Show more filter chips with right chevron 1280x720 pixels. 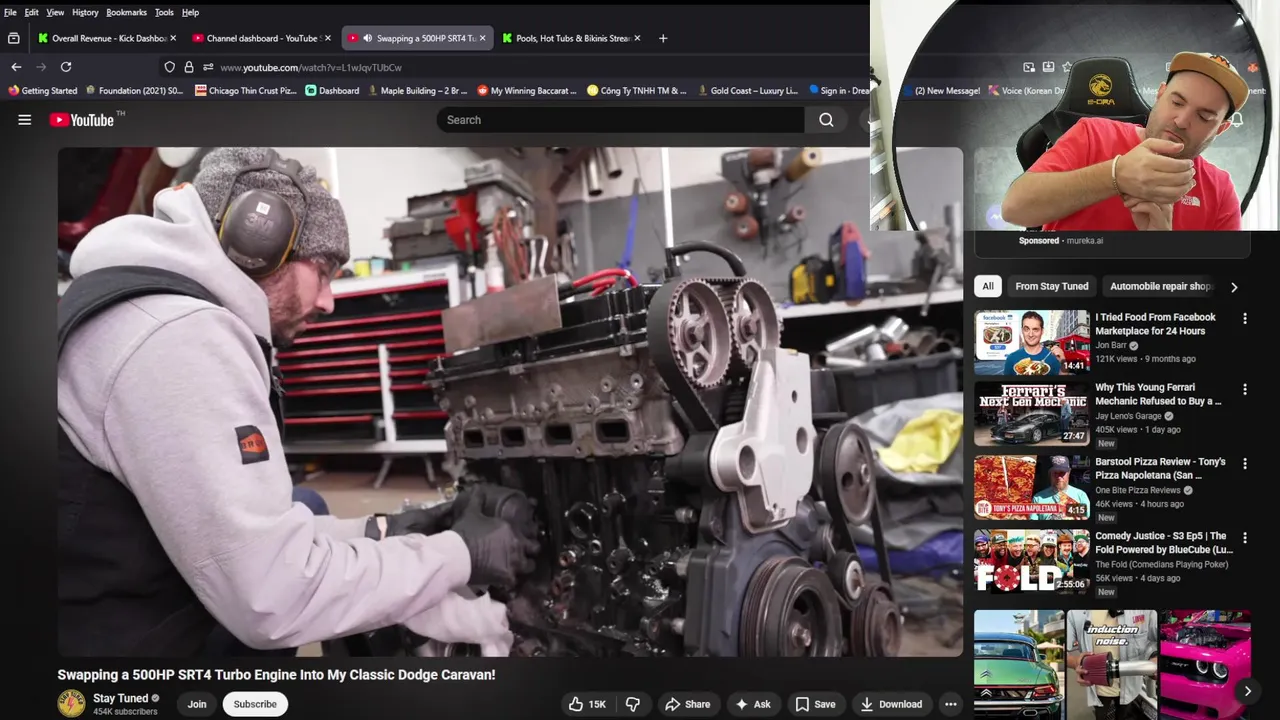pos(1234,287)
